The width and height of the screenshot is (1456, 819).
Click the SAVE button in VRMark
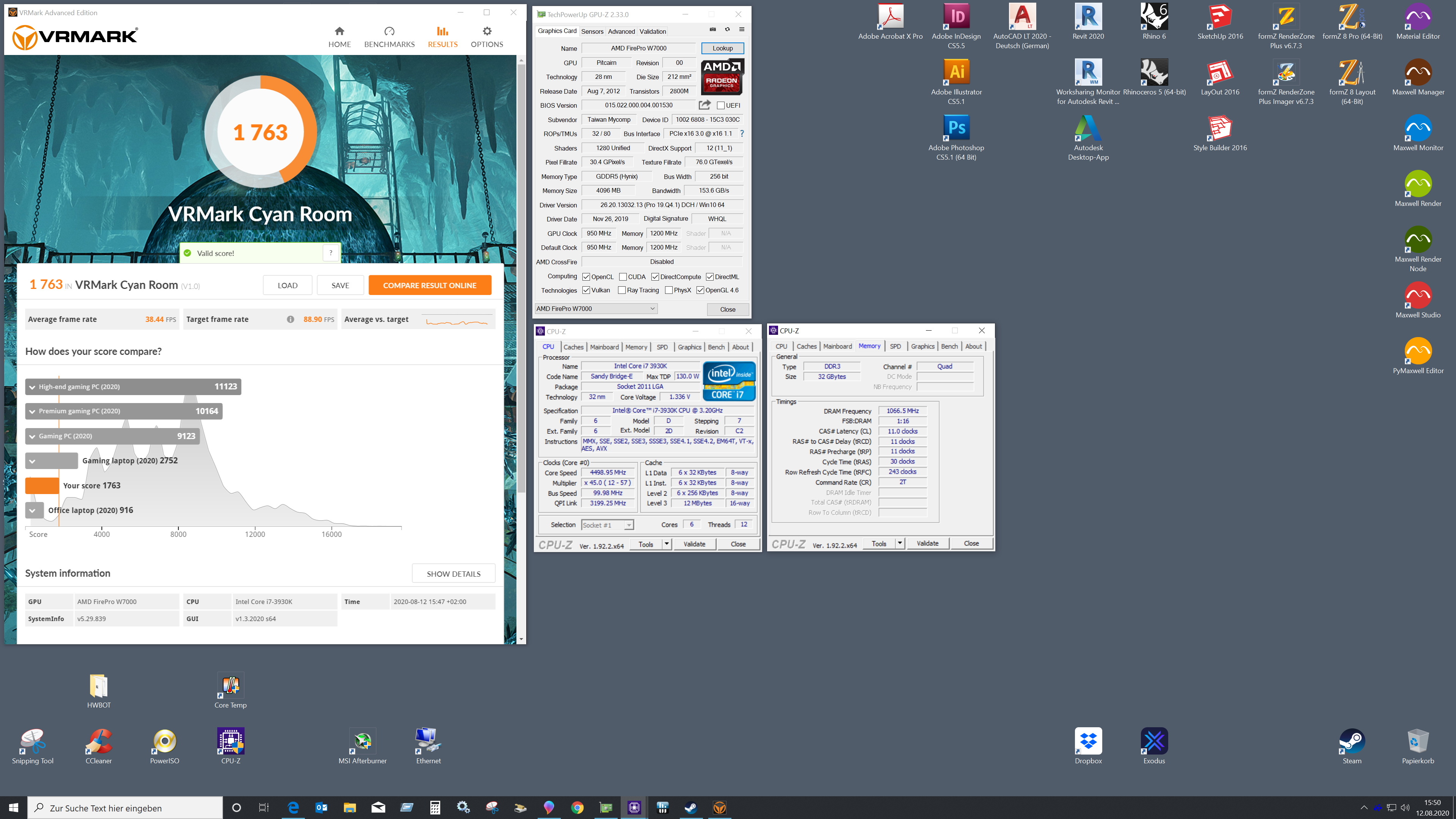click(x=340, y=286)
